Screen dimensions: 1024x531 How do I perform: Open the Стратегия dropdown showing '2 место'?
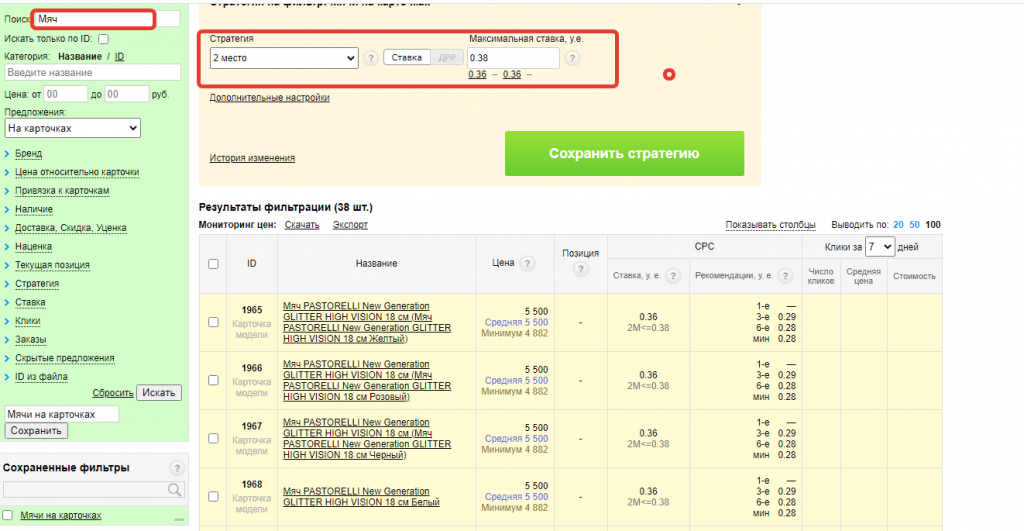tap(283, 59)
